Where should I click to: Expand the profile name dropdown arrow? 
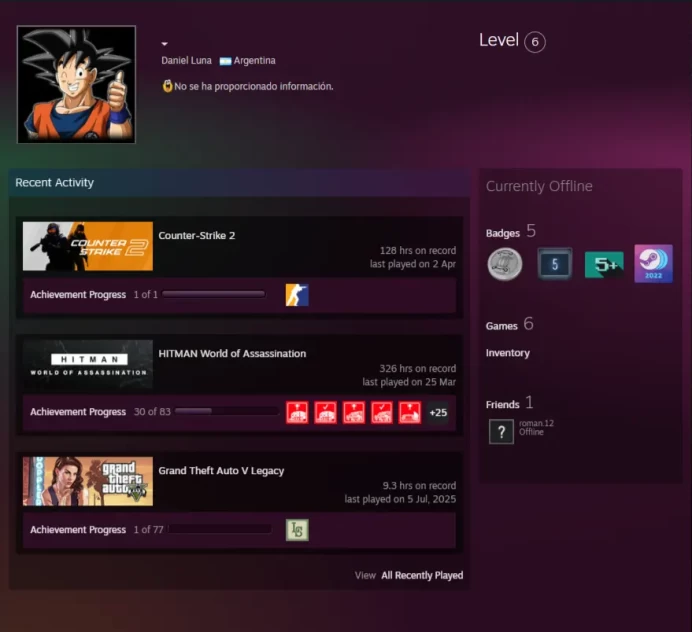pos(165,44)
